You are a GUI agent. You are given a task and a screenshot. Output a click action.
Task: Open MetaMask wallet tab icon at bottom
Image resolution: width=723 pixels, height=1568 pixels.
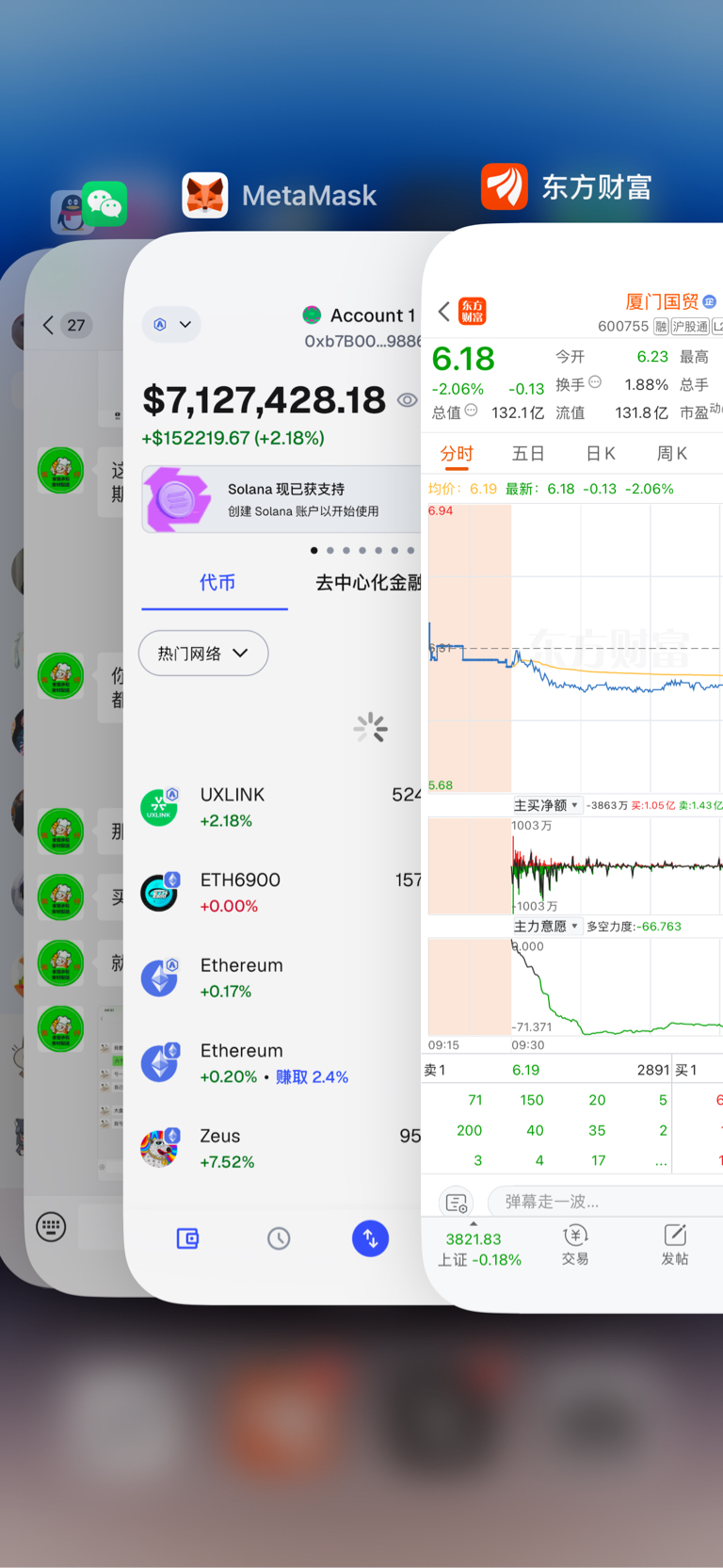pos(188,1238)
